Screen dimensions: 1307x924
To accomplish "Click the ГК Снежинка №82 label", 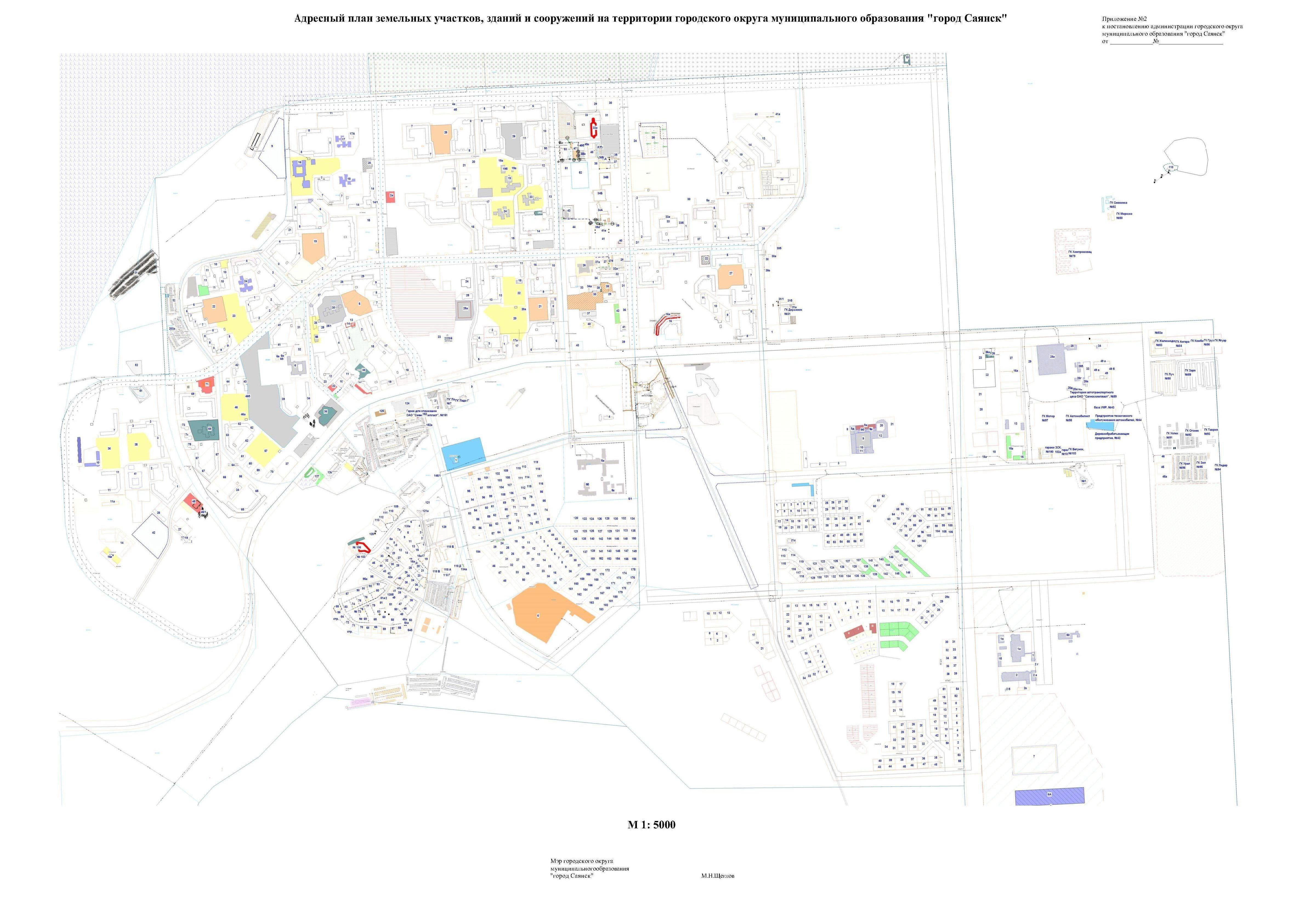I will point(1118,204).
